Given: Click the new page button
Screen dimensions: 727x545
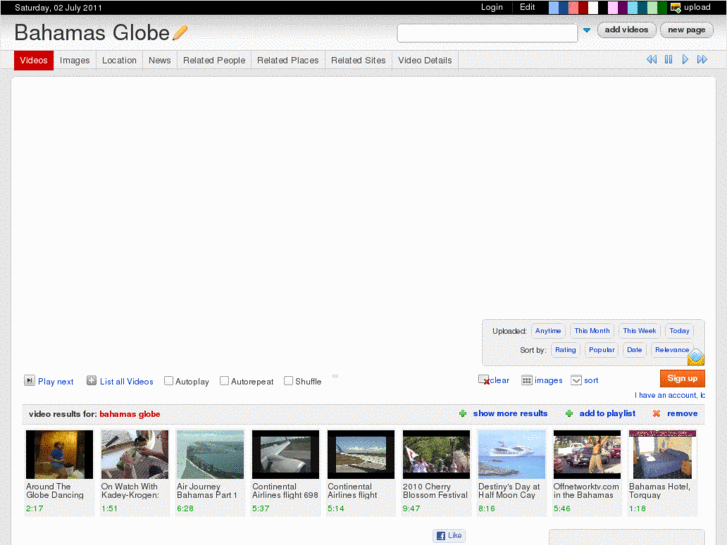Looking at the screenshot, I should tap(687, 30).
